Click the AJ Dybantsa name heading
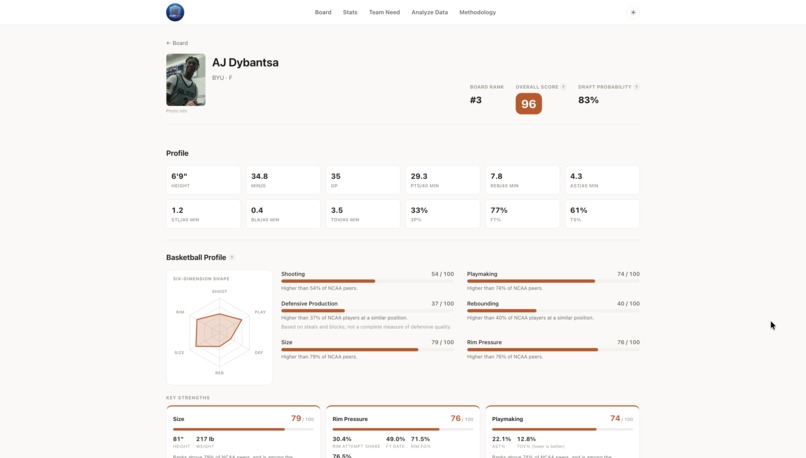 tap(245, 63)
